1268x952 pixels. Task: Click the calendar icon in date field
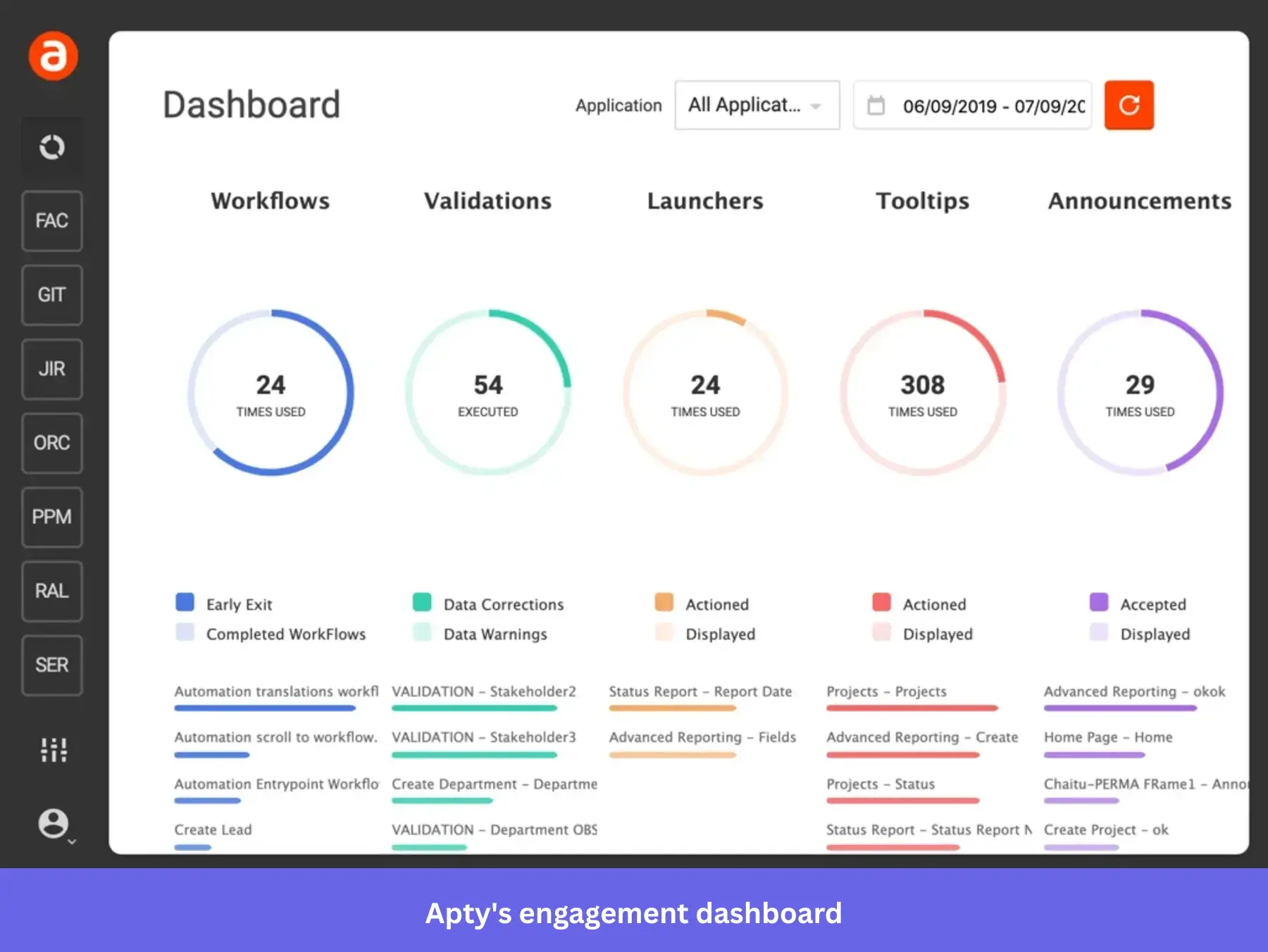(876, 106)
